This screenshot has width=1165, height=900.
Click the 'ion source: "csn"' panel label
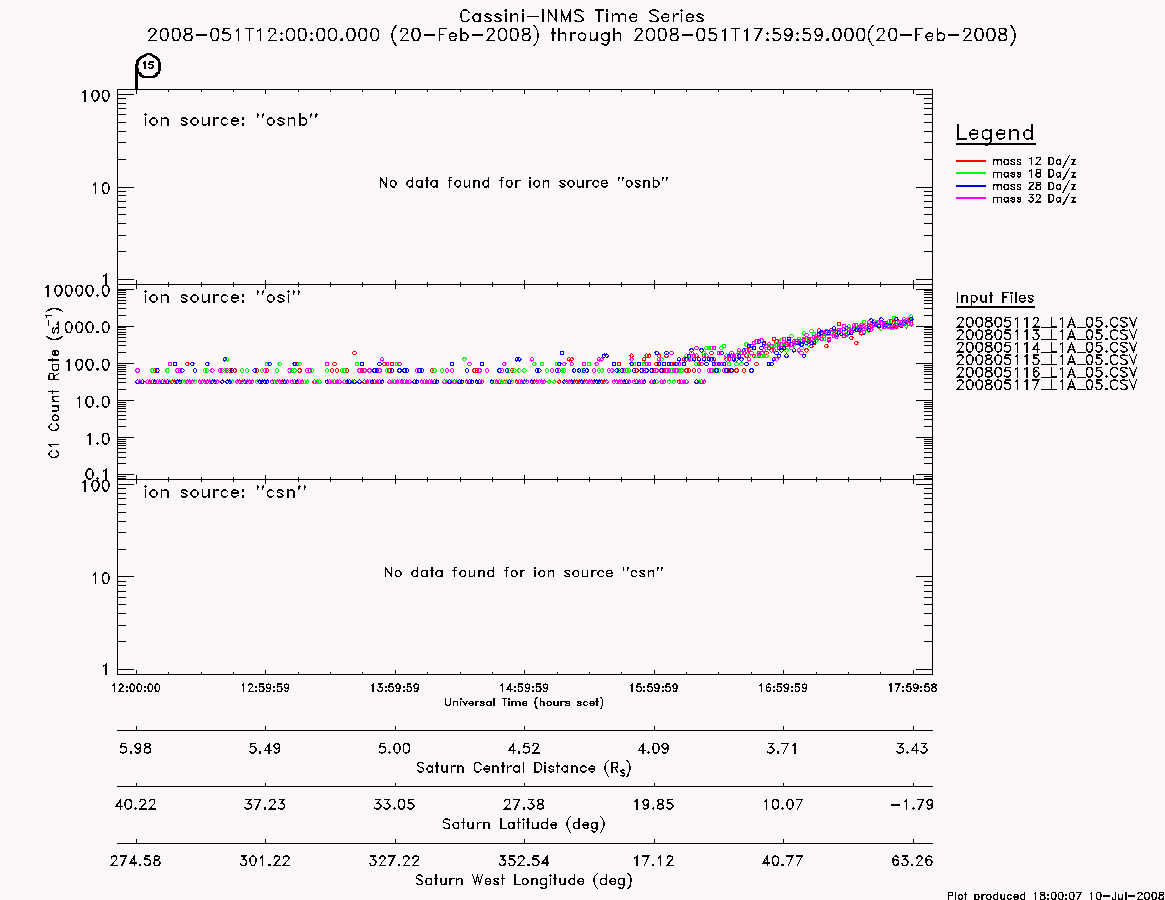coord(225,491)
